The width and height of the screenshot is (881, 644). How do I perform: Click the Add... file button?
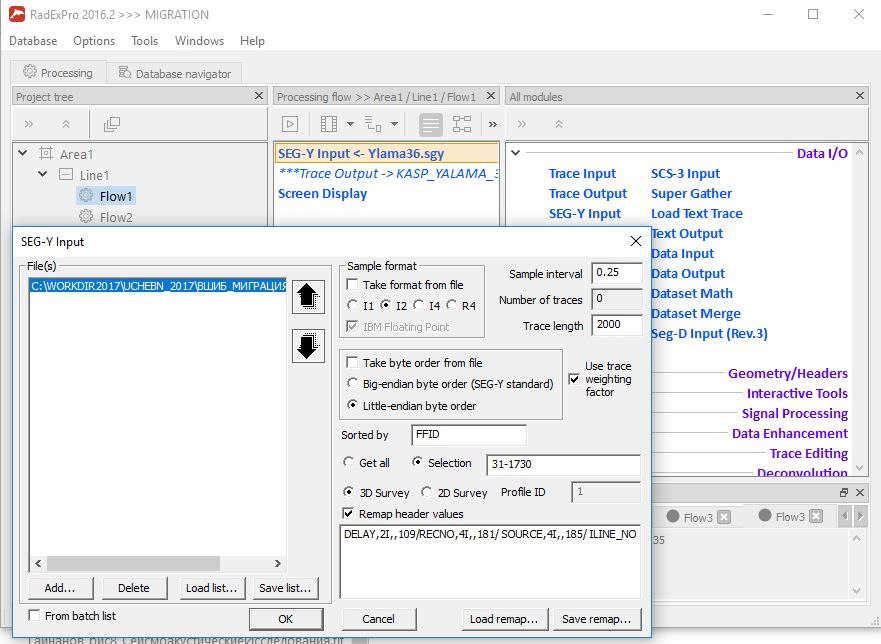point(60,588)
